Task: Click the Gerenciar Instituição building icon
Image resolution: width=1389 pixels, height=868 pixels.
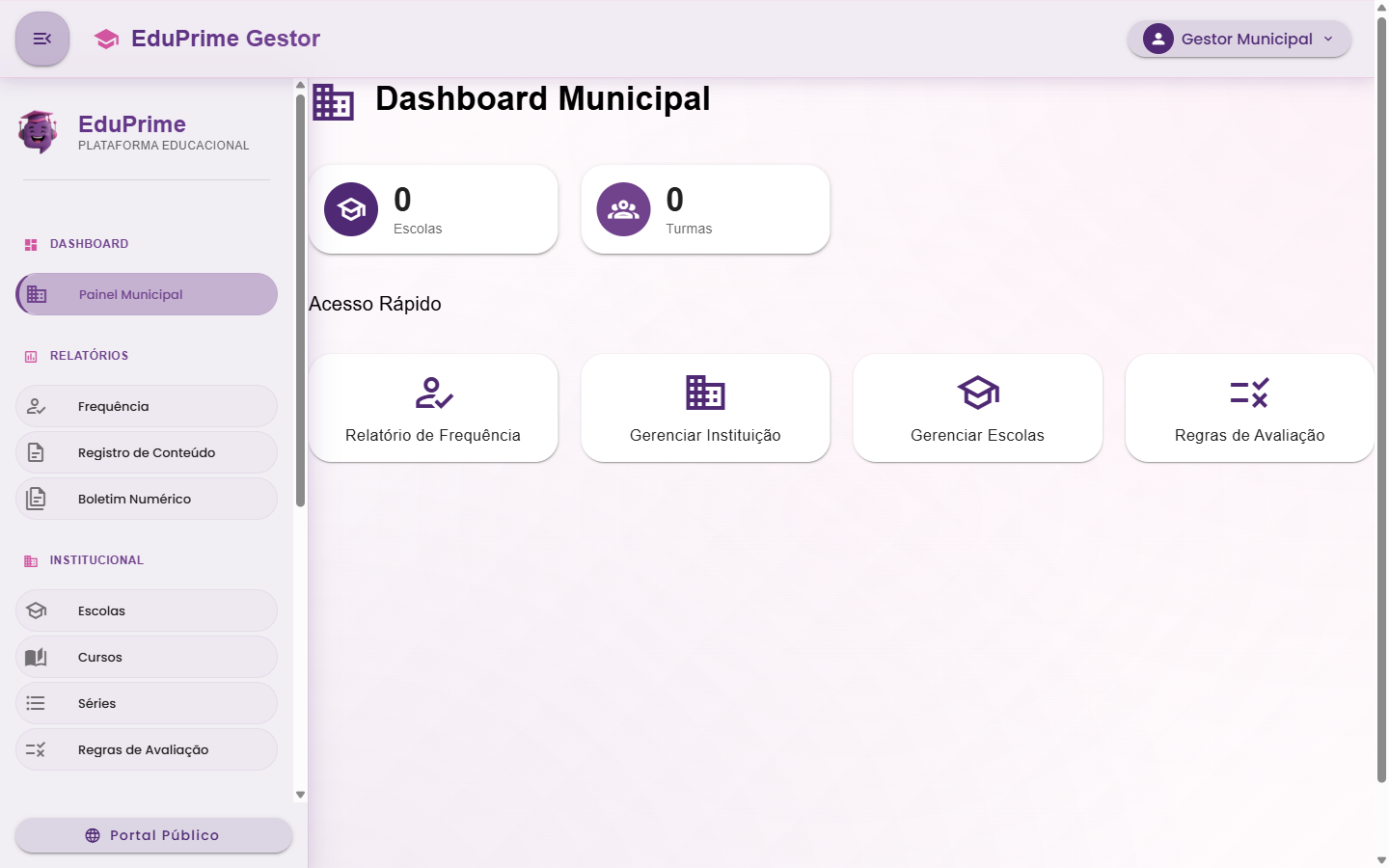Action: click(705, 393)
